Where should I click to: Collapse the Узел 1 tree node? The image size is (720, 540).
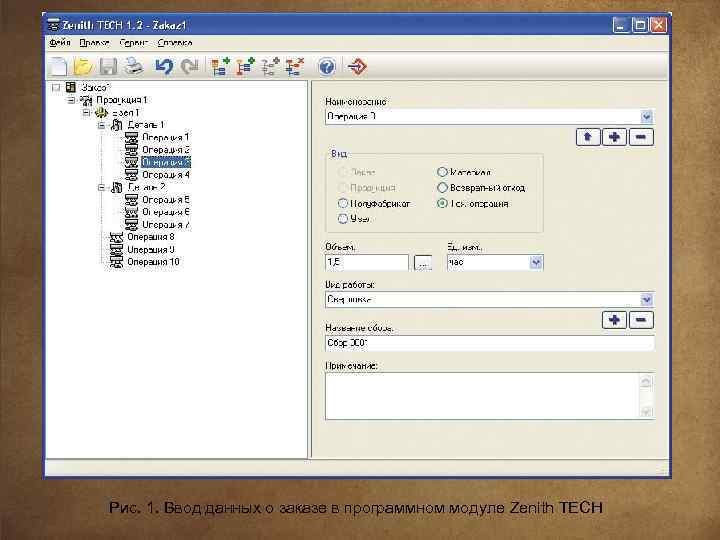click(x=86, y=112)
